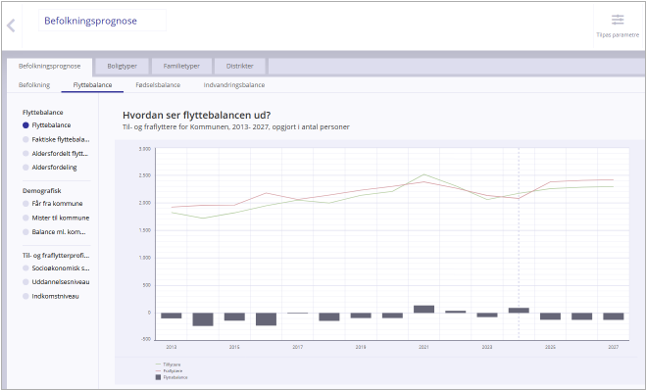Select the Får fra kommune radio option
Viewport: 646px width, 391px height.
tap(26, 204)
